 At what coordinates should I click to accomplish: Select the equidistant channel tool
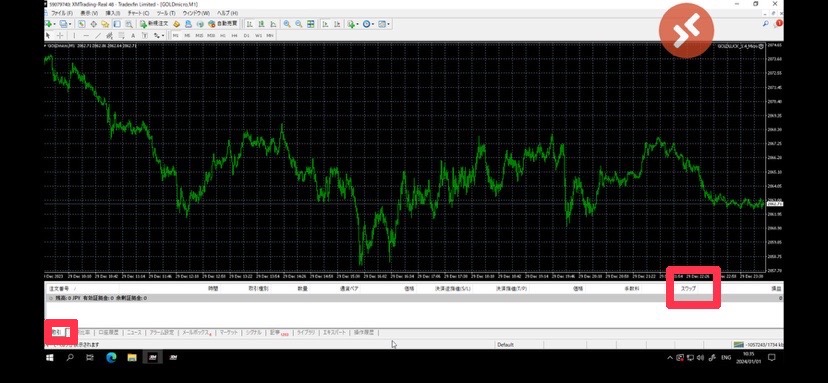(x=109, y=35)
